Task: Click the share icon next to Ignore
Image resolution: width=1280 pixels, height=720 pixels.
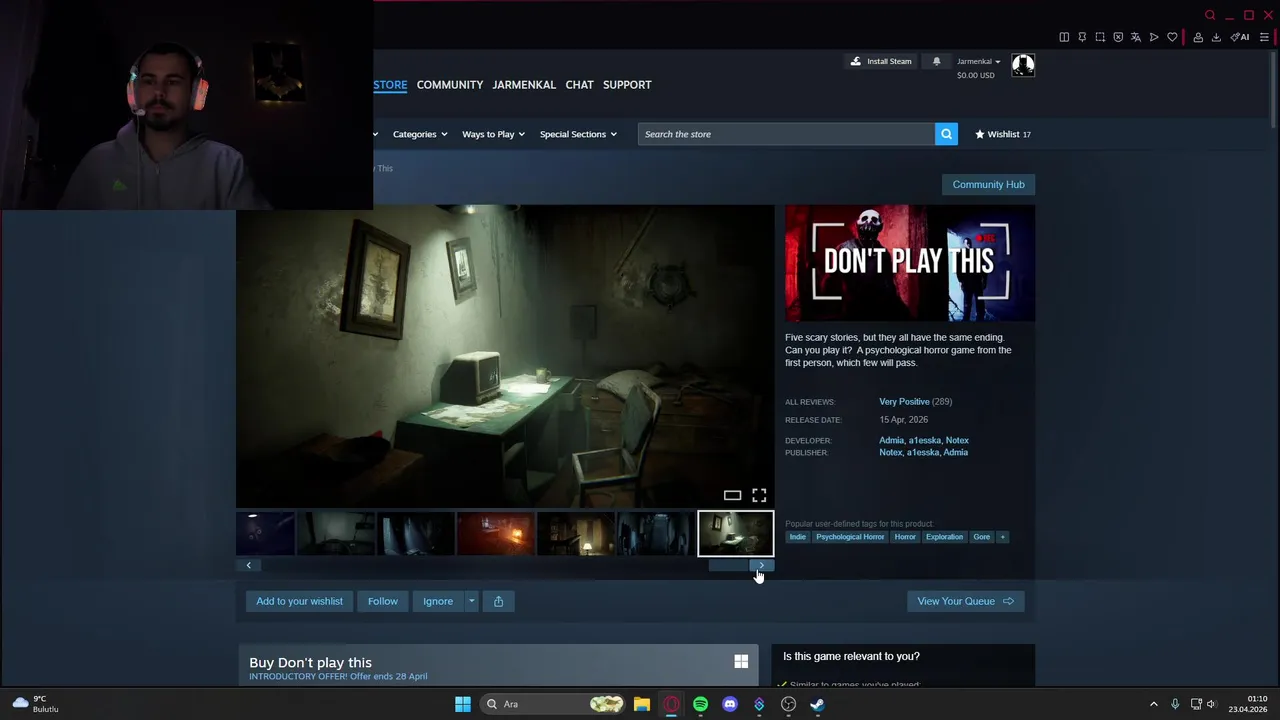Action: click(498, 601)
